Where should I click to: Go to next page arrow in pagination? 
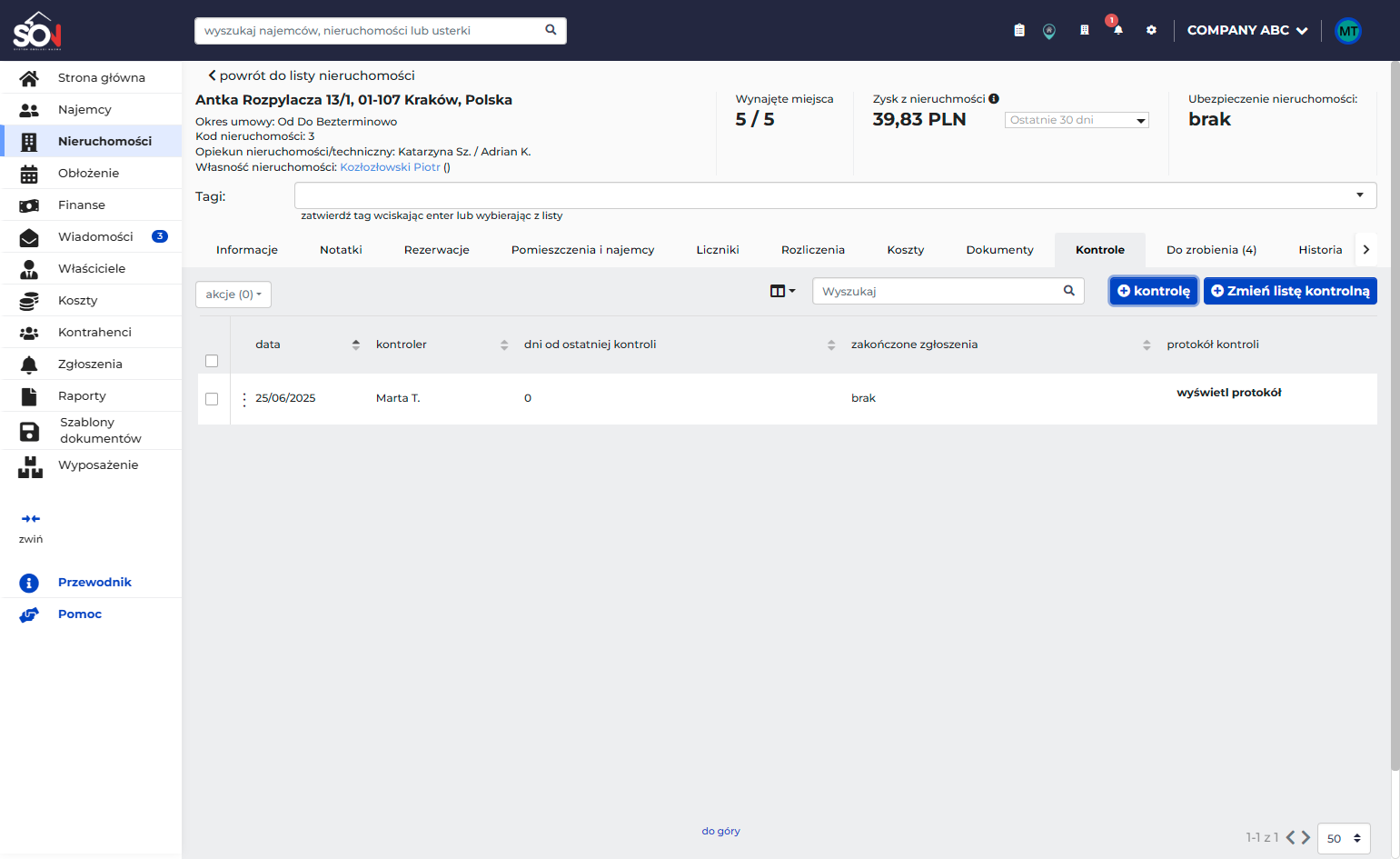(x=1306, y=837)
